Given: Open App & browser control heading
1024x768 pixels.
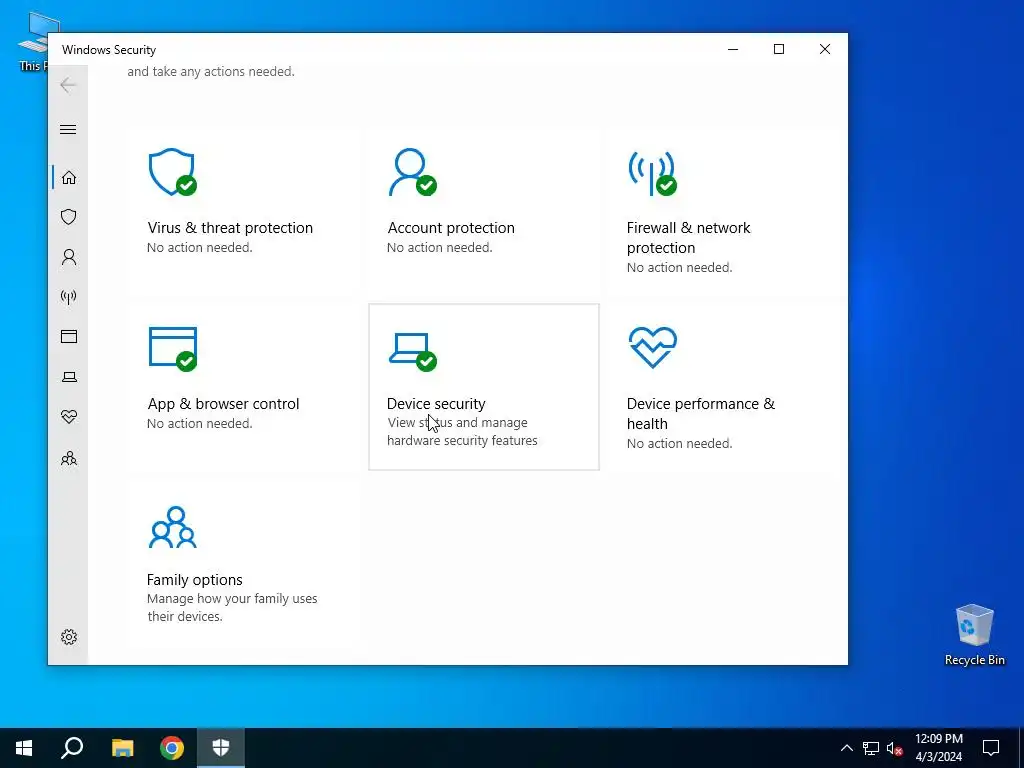Looking at the screenshot, I should coord(223,404).
